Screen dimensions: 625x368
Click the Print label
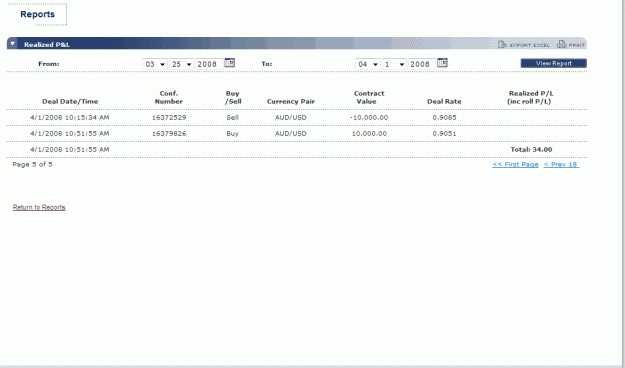pyautogui.click(x=576, y=45)
